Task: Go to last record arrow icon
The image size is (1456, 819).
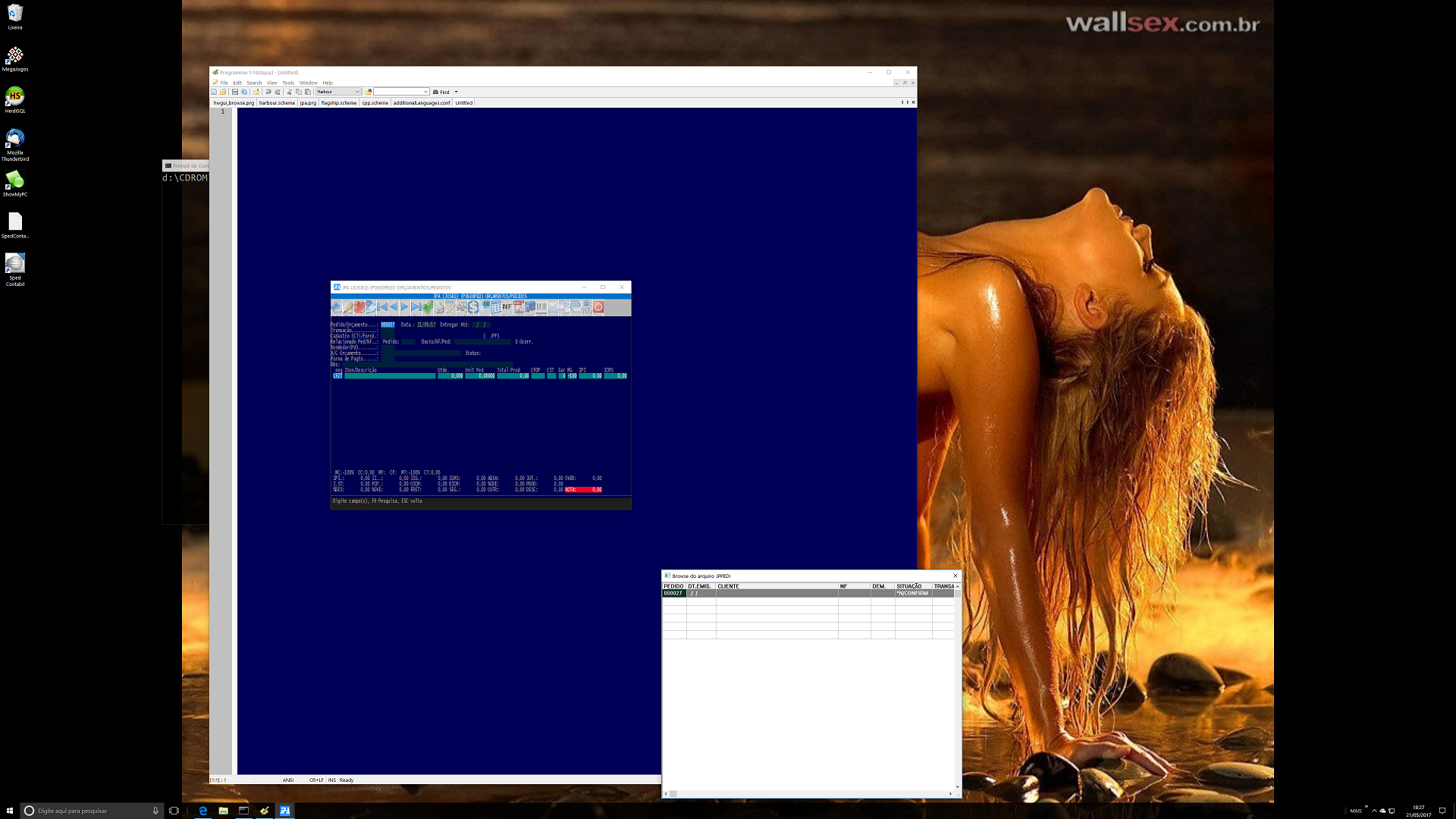Action: [x=416, y=307]
